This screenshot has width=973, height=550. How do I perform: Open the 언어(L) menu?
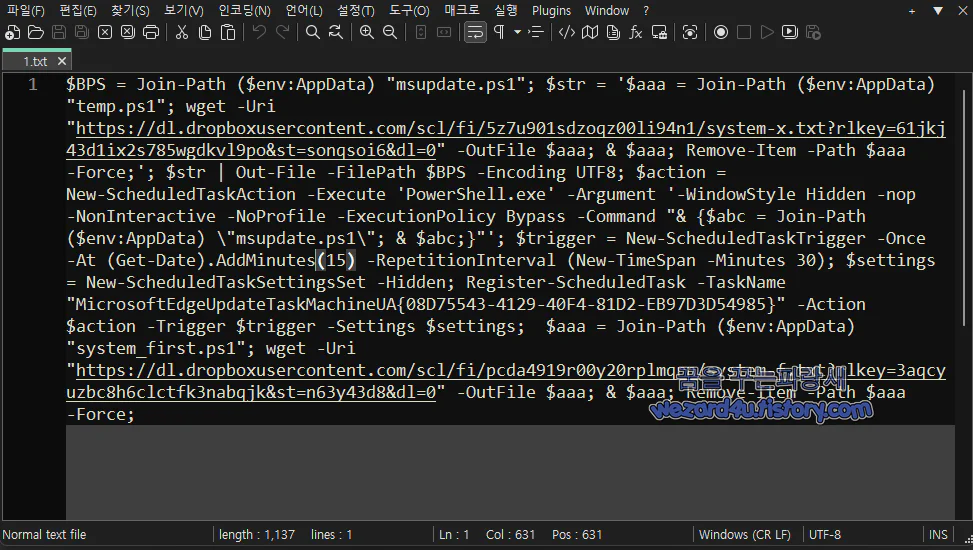(304, 11)
